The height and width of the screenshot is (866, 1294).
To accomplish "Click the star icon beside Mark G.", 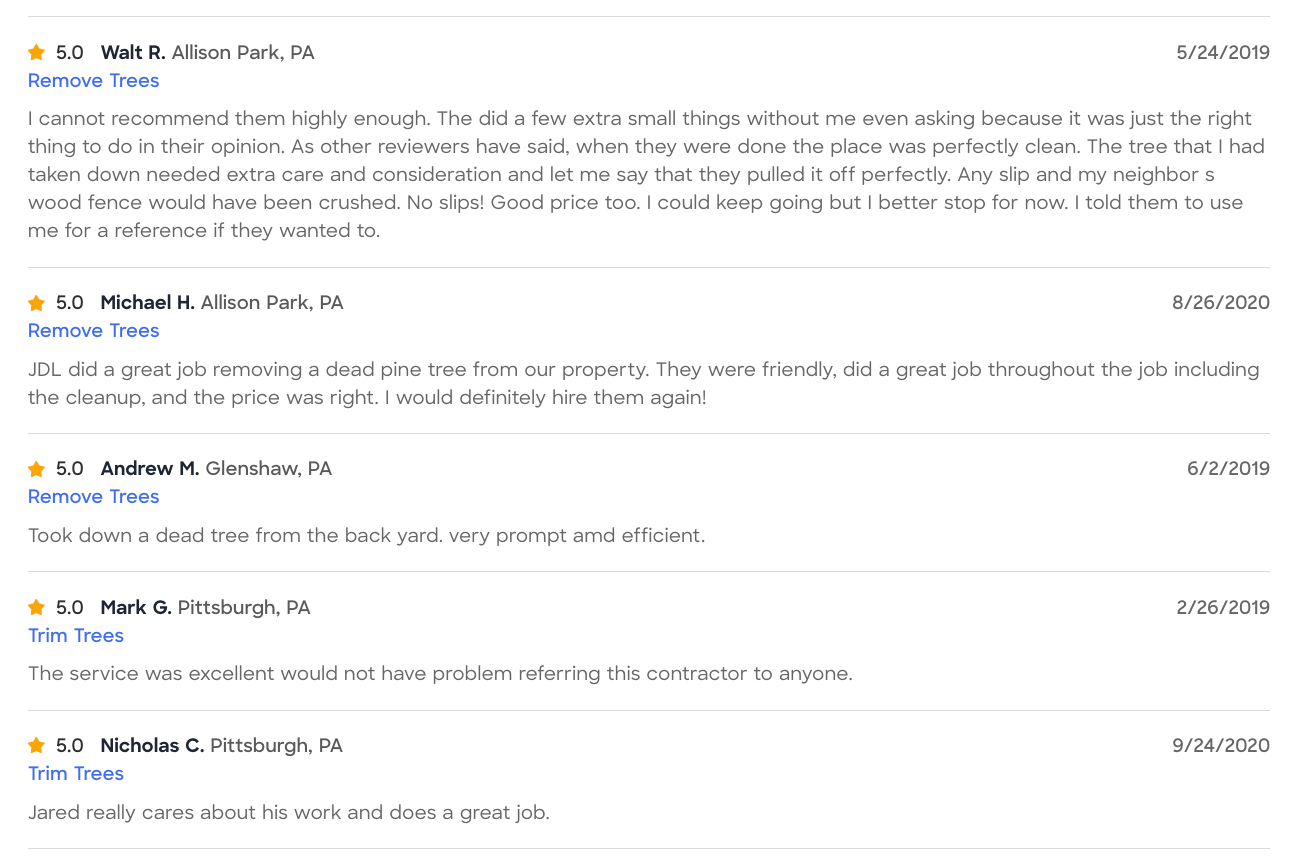I will [37, 607].
